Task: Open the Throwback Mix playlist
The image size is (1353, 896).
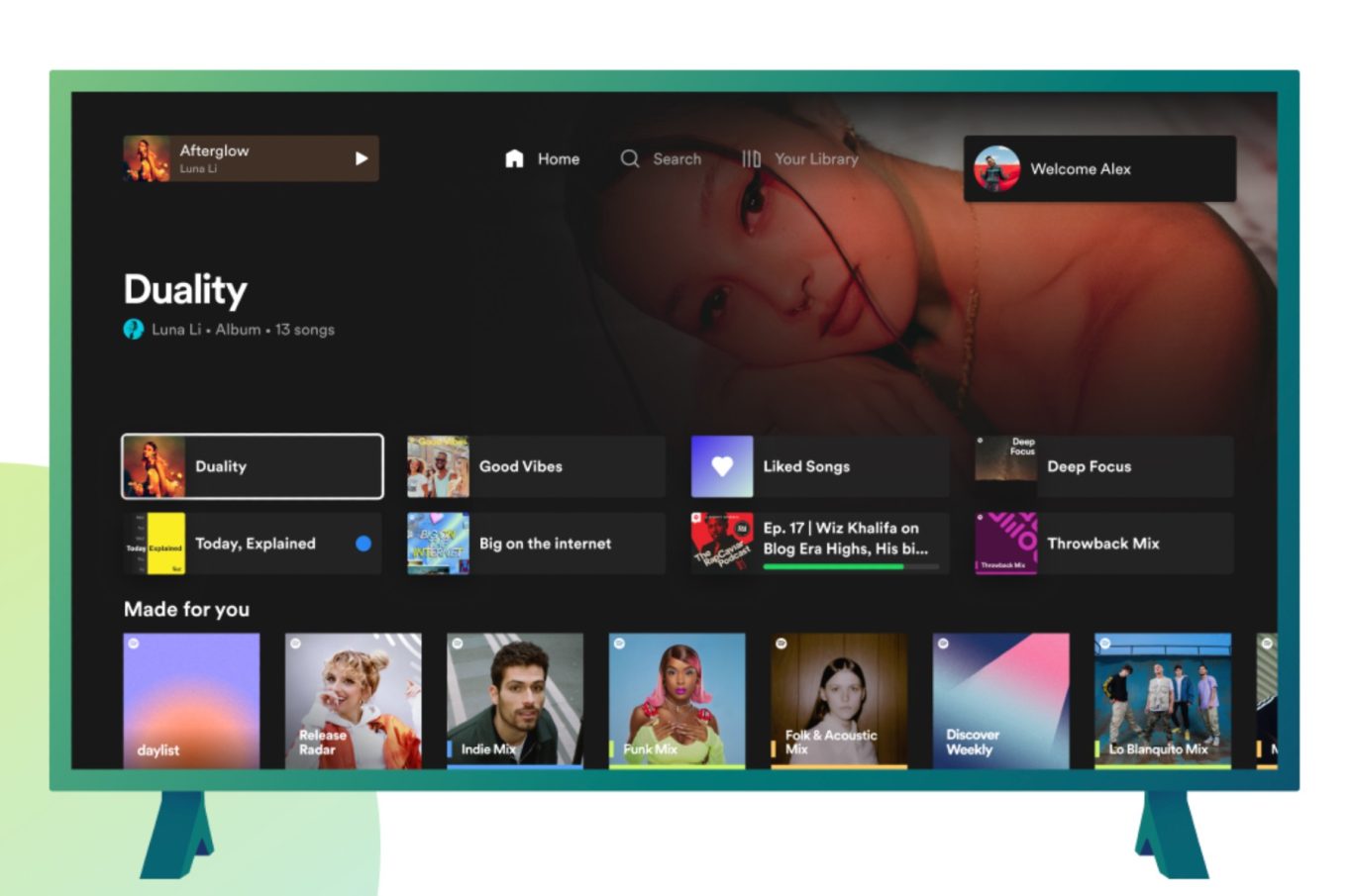Action: [x=1104, y=544]
